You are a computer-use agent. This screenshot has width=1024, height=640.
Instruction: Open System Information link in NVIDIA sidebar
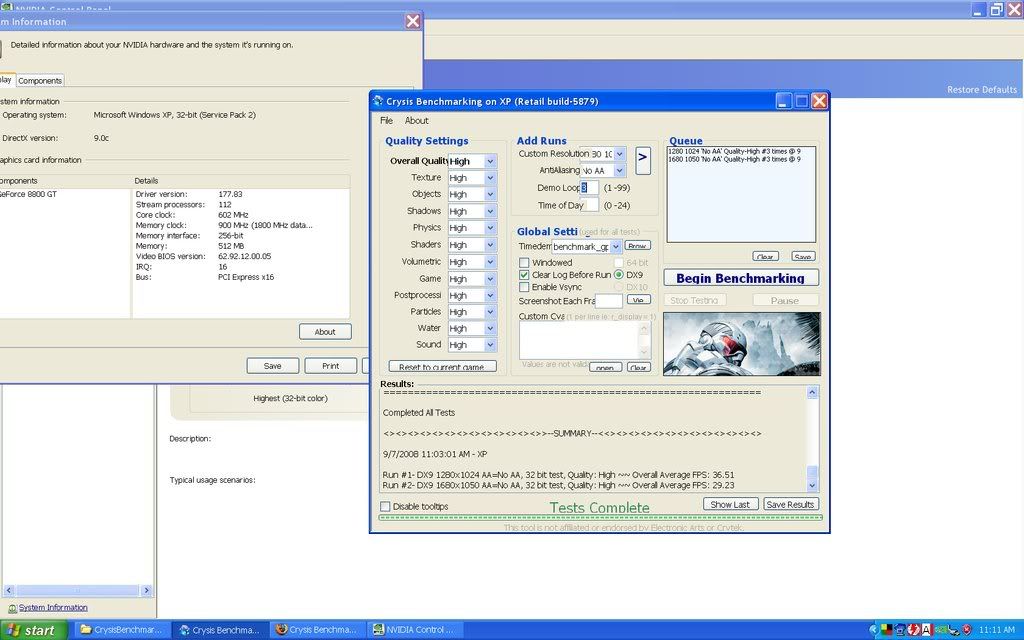pos(53,608)
